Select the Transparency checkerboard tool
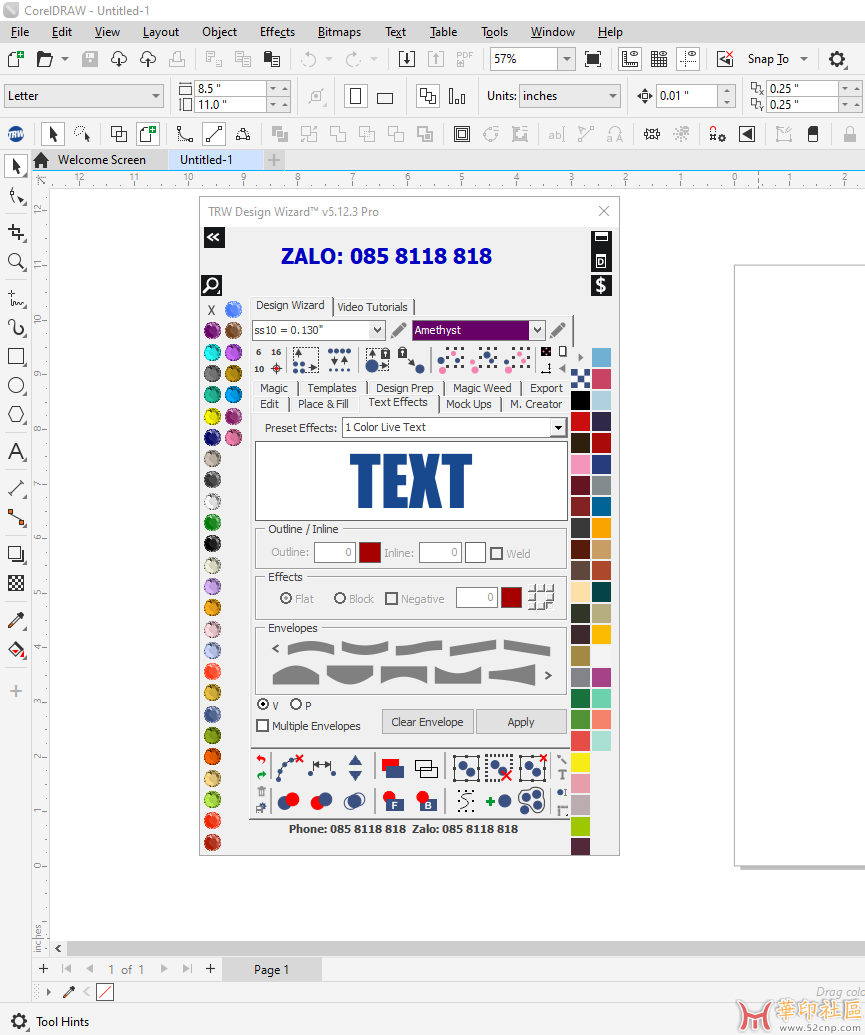Screen dimensions: 865x1035 tap(16, 583)
